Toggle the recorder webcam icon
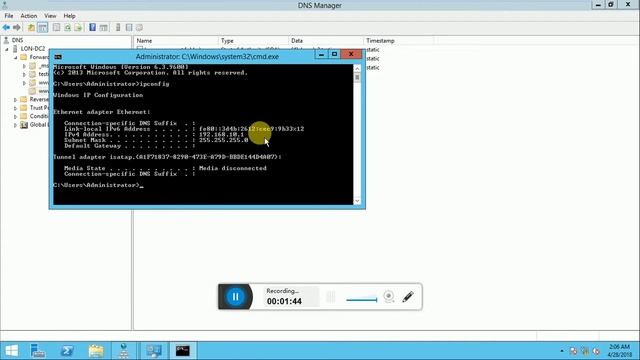Viewport: 640px width, 360px height. [x=389, y=296]
